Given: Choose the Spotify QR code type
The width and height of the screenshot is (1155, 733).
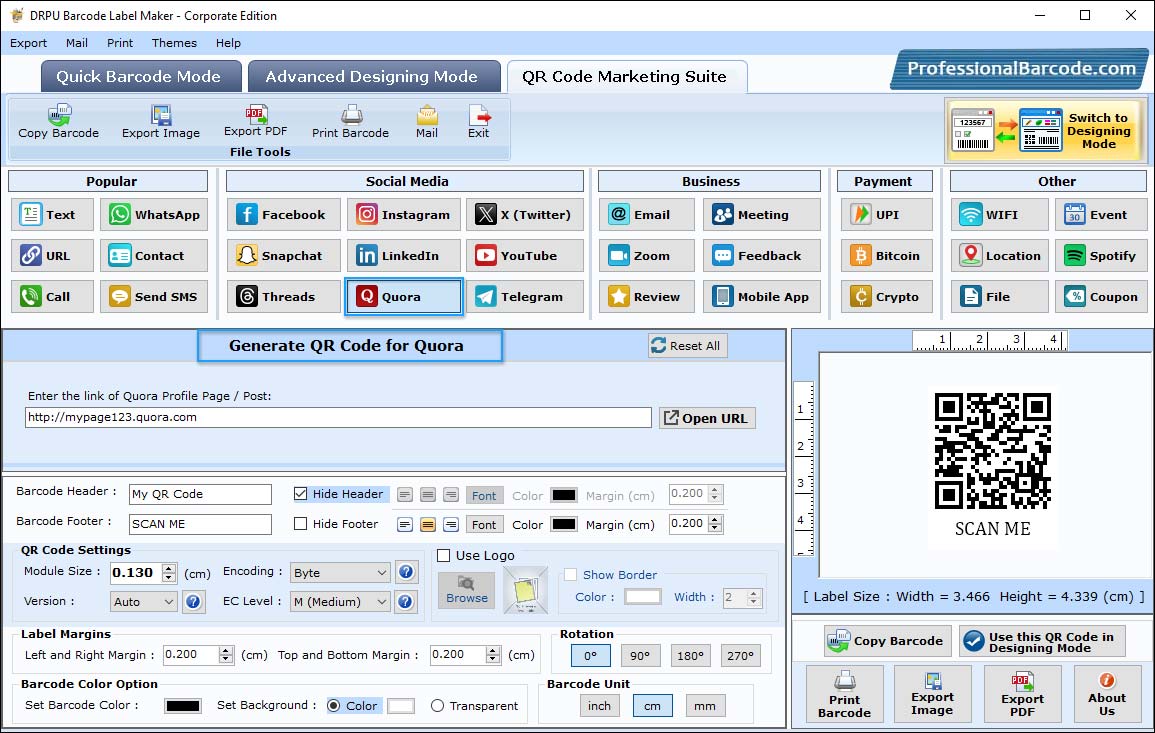Looking at the screenshot, I should pos(1101,256).
